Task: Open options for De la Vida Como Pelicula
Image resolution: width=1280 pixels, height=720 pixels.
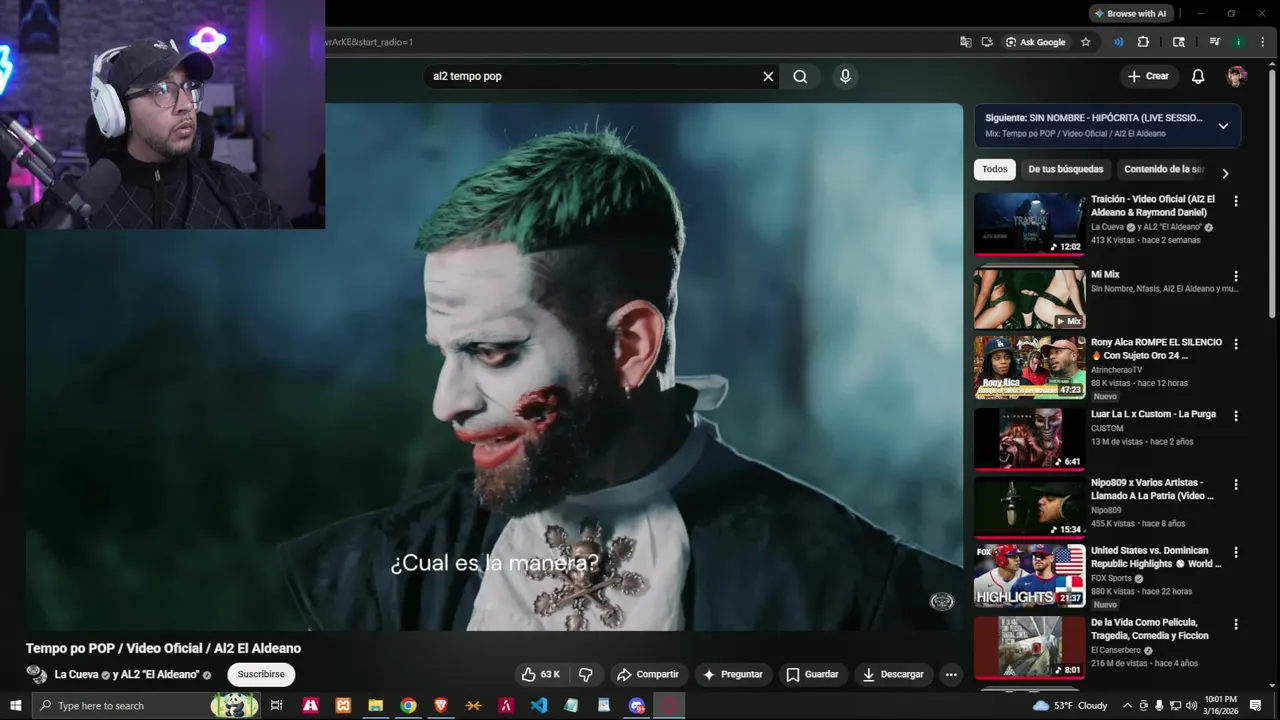Action: click(1236, 624)
